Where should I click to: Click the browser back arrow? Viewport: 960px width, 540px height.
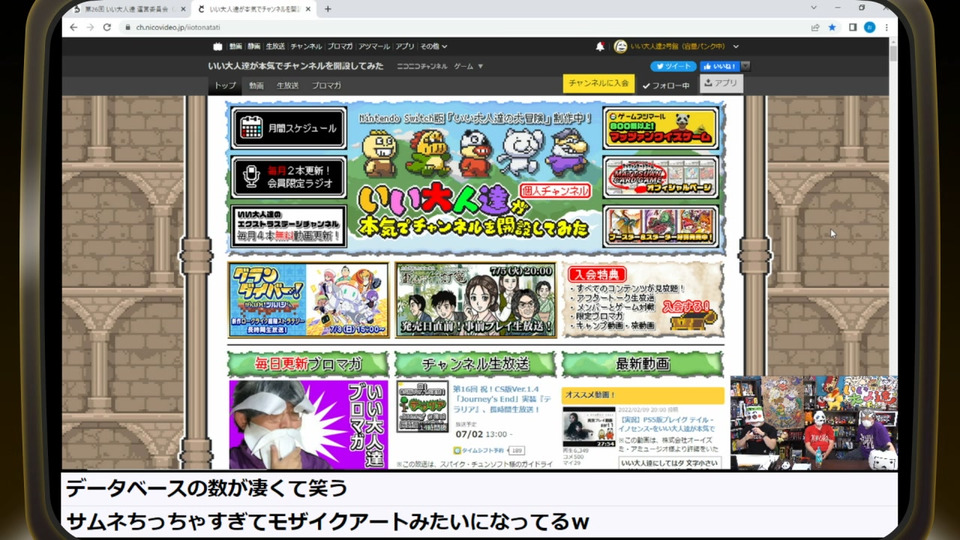73,28
